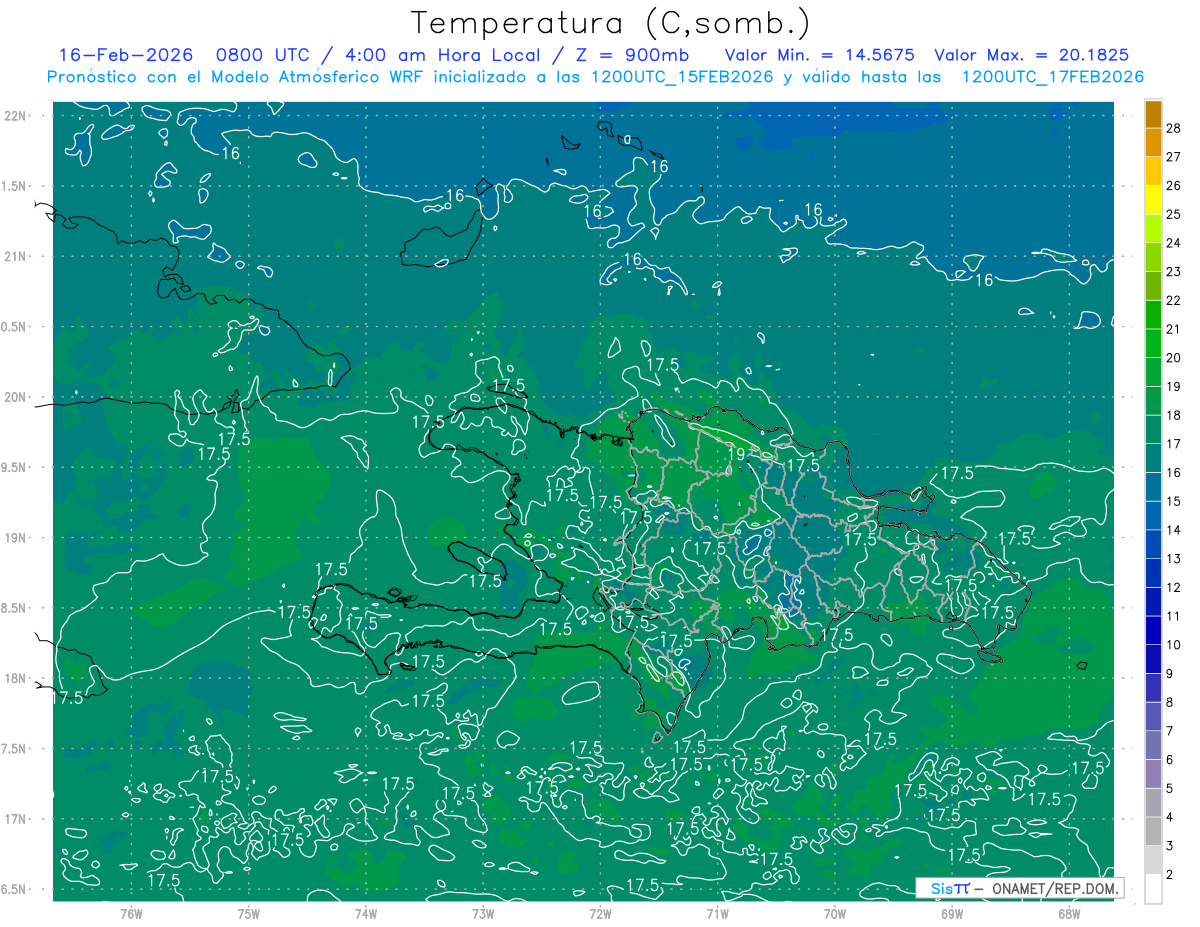
Task: Select the '1200UTC_17FEB2026' valid-until time text
Action: point(1052,77)
